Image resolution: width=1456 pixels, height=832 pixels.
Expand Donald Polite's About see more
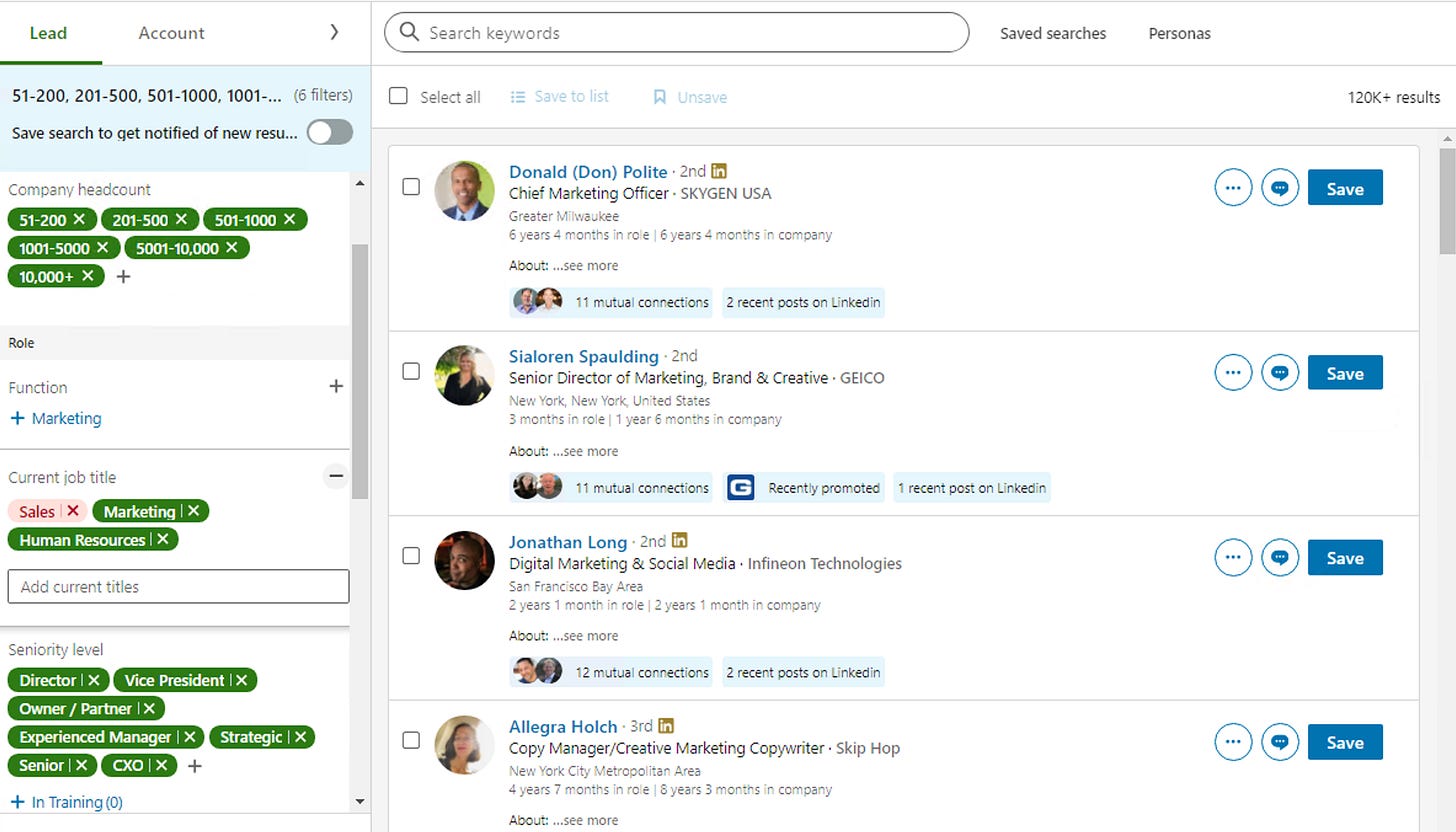pyautogui.click(x=591, y=266)
